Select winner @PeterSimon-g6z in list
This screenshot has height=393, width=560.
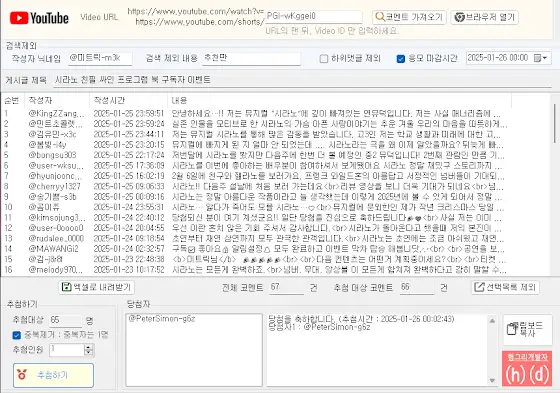tap(162, 319)
